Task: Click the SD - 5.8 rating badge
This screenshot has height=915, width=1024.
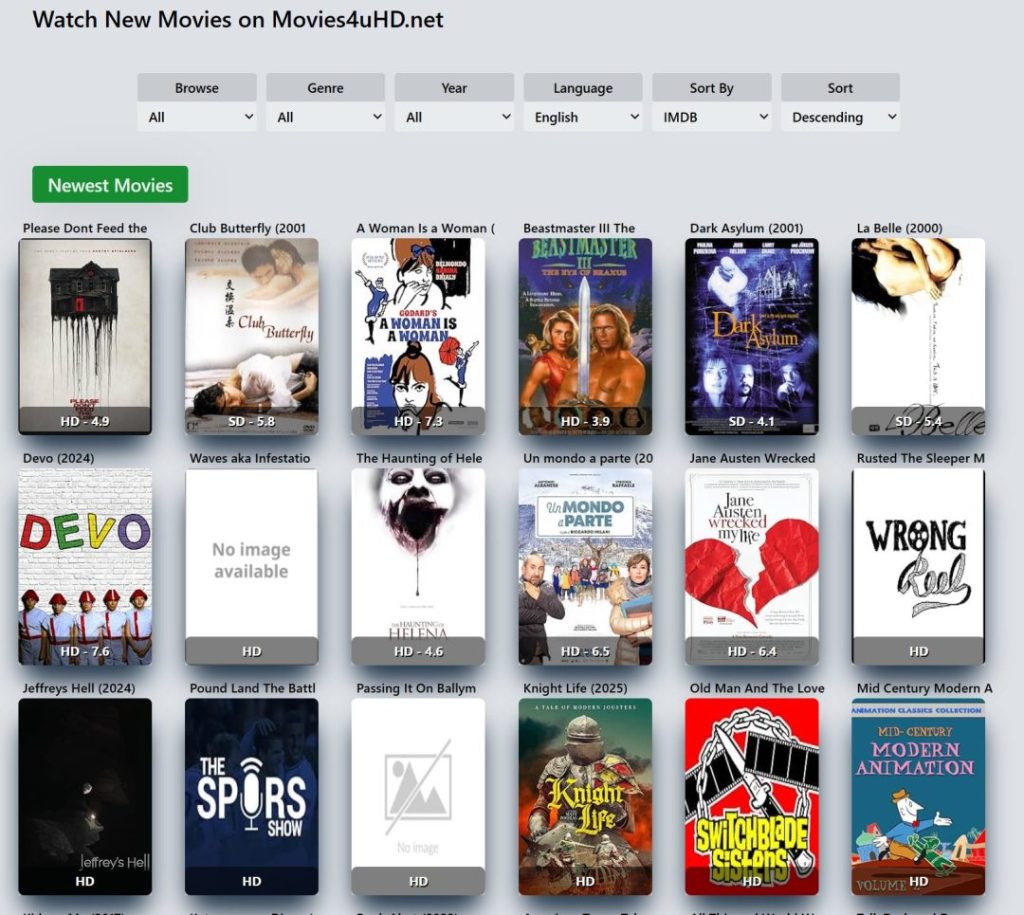Action: click(251, 421)
